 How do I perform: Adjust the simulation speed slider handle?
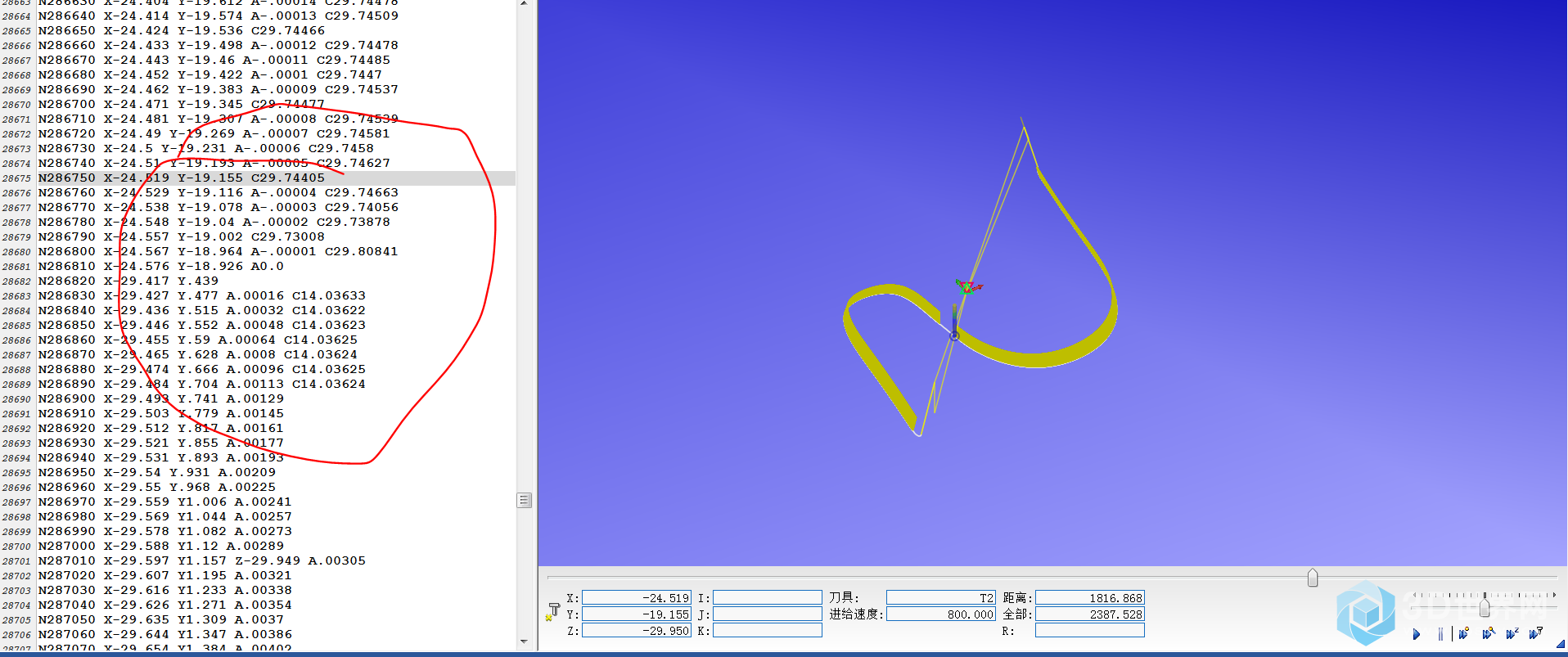[1485, 607]
